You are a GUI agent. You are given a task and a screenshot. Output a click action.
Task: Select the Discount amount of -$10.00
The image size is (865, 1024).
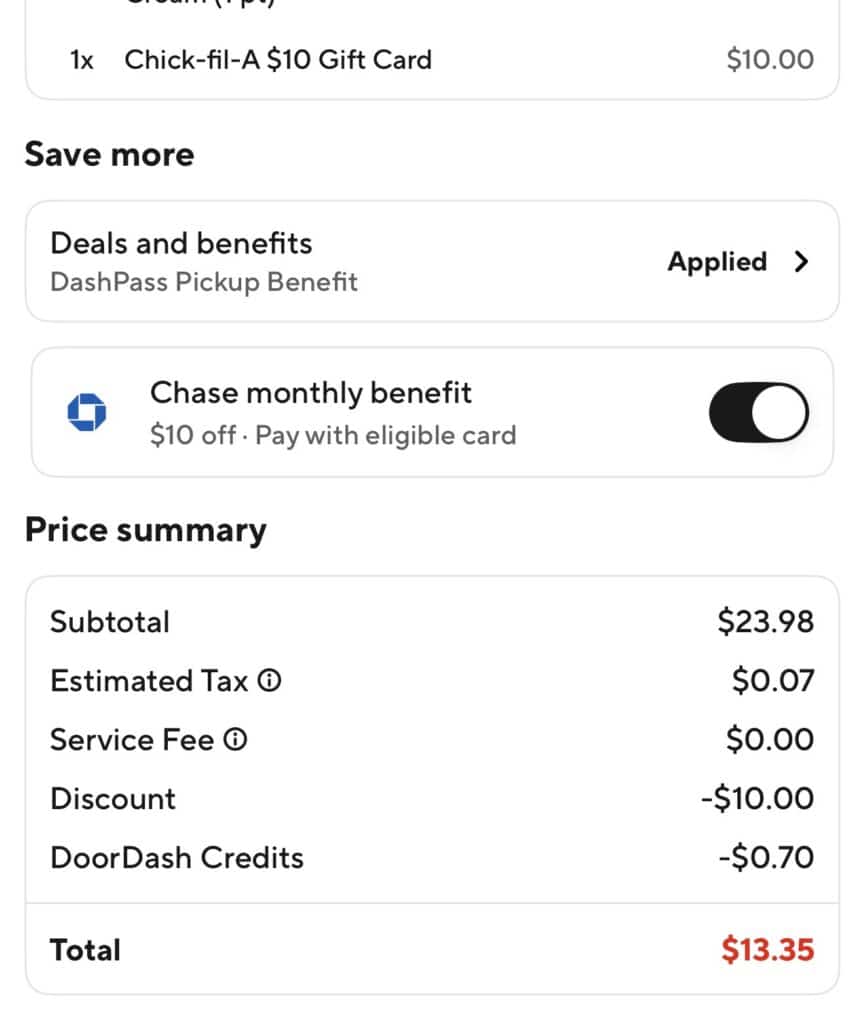757,799
